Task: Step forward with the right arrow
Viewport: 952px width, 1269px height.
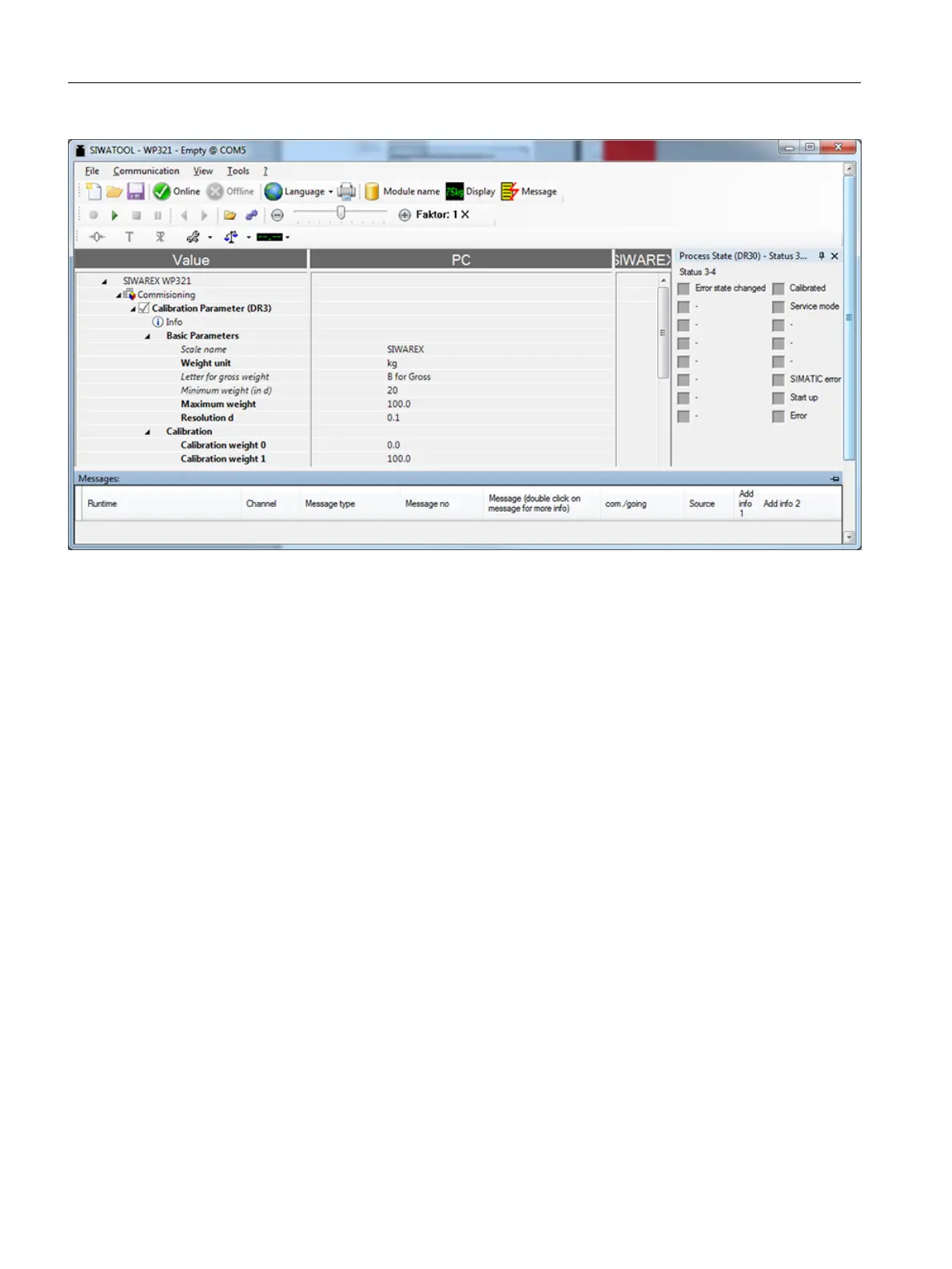Action: (205, 215)
